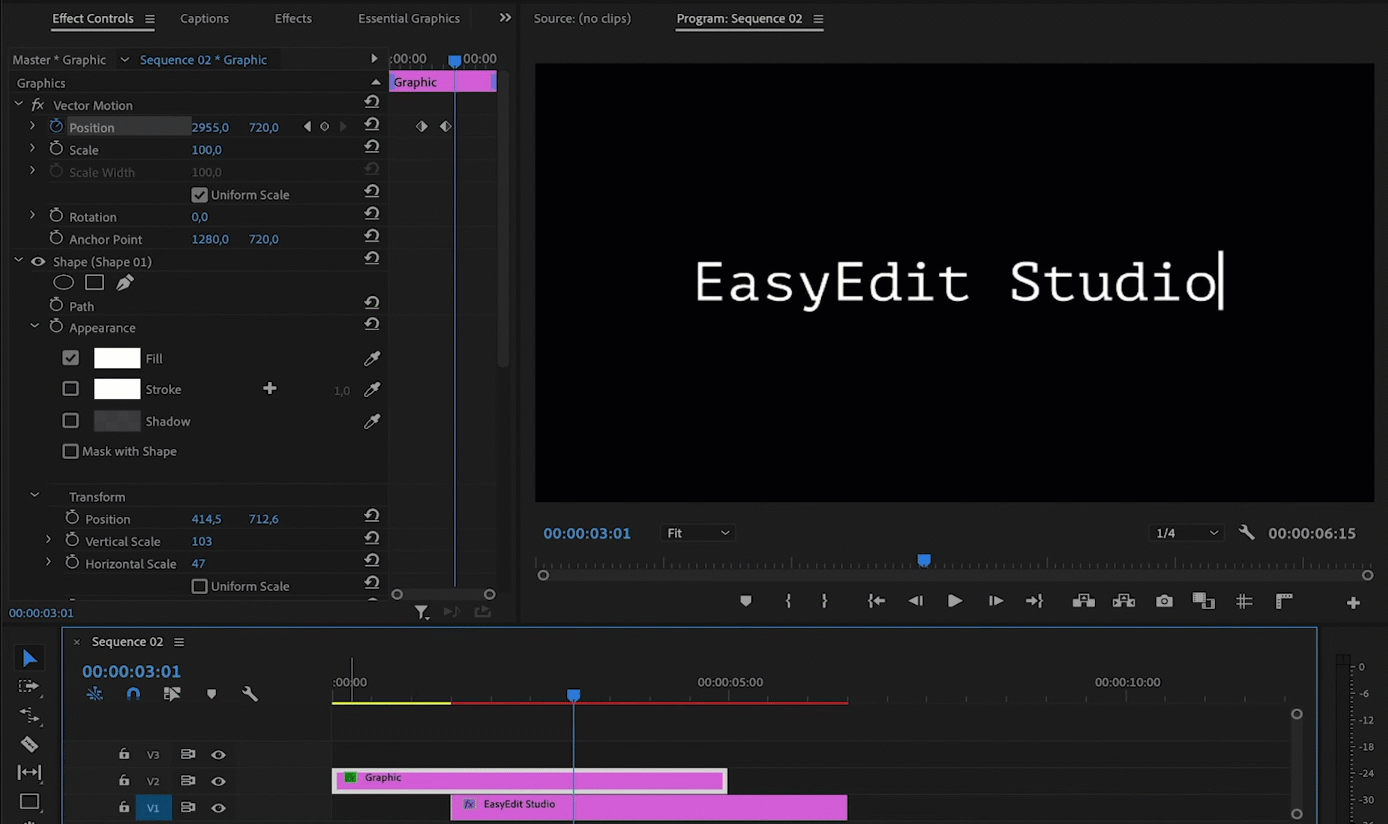Click the white Fill color swatch
The height and width of the screenshot is (824, 1388).
point(117,357)
